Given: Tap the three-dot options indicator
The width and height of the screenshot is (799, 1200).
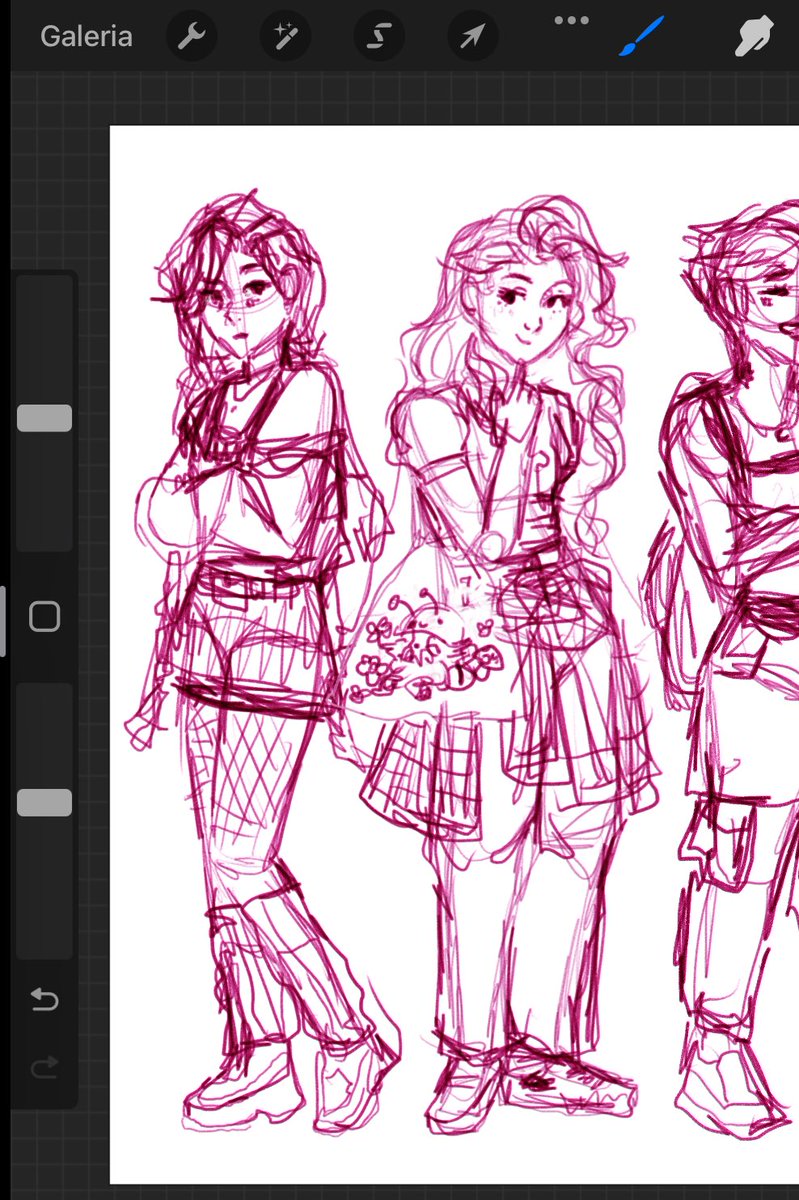Looking at the screenshot, I should [572, 20].
